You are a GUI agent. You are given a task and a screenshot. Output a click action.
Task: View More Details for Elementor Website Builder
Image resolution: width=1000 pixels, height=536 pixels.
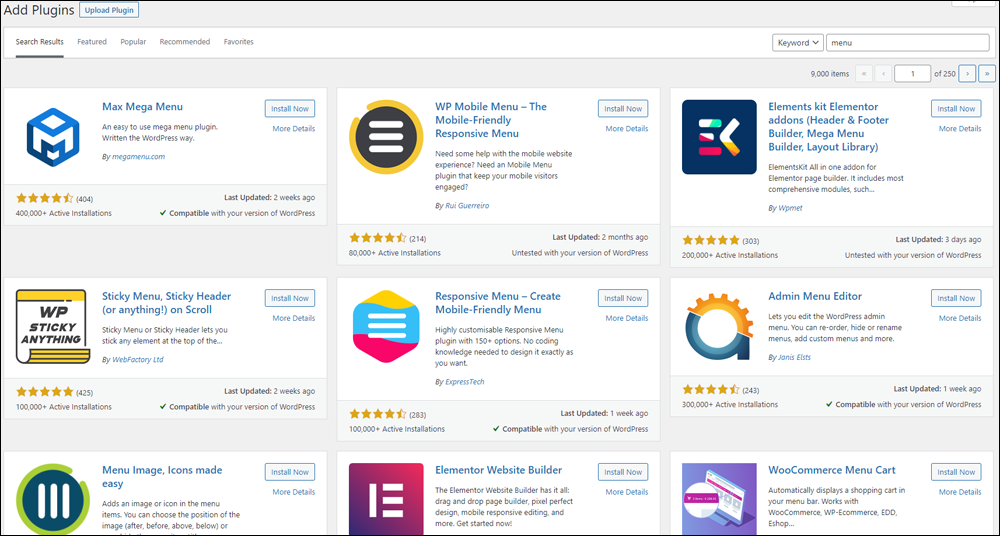click(627, 492)
